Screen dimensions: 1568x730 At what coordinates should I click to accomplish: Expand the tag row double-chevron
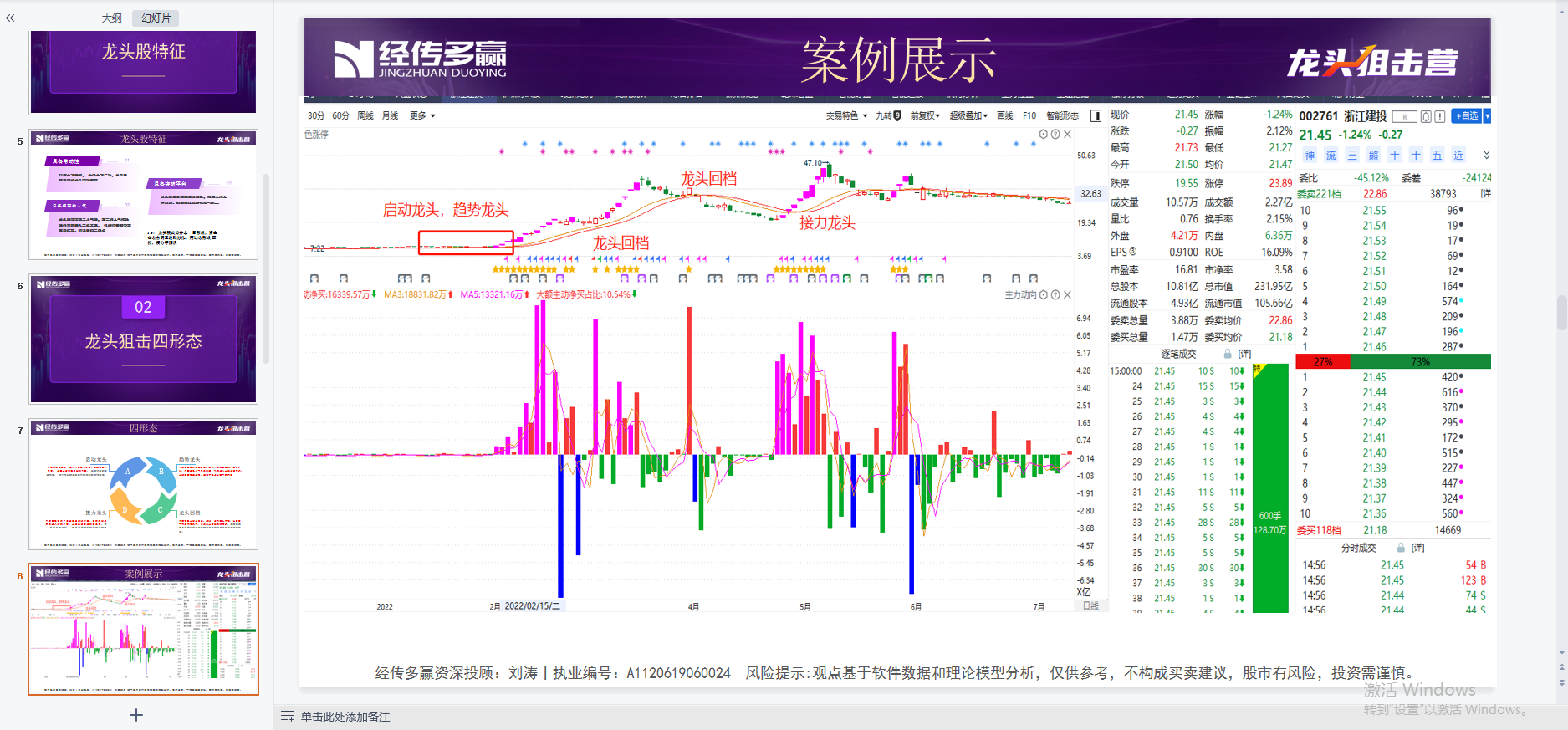(1486, 155)
